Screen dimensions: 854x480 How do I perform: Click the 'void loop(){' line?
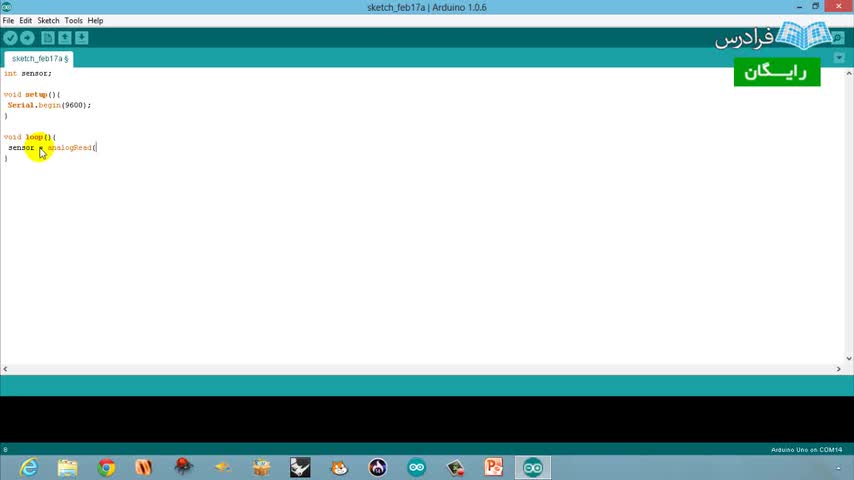pyautogui.click(x=29, y=137)
